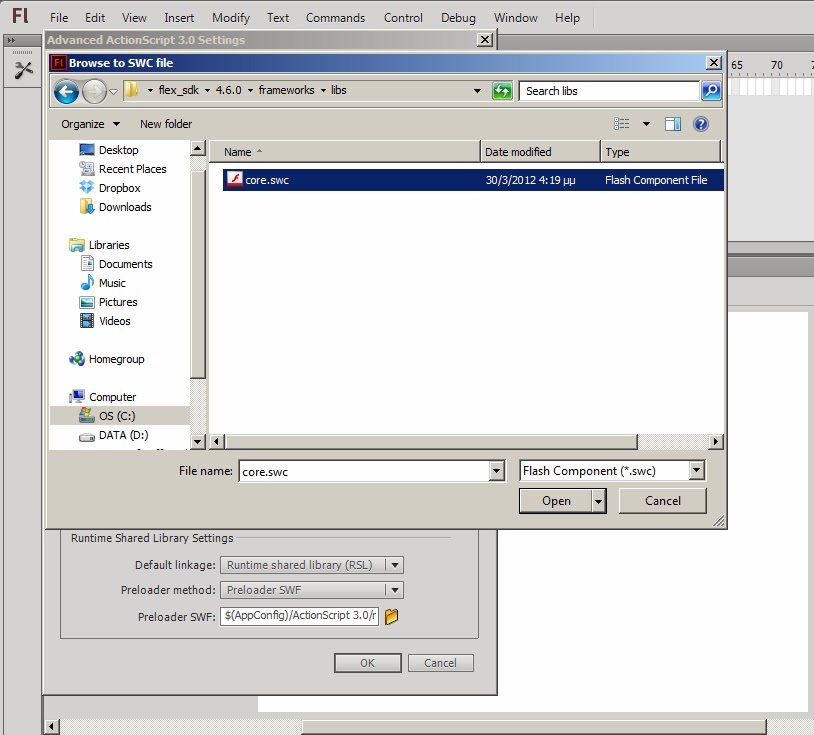Select Dropbox in navigation pane
814x735 pixels.
[x=119, y=188]
